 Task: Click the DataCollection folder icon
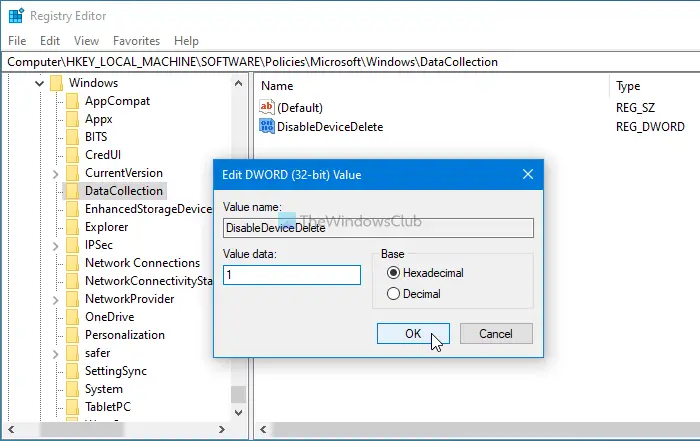click(72, 191)
